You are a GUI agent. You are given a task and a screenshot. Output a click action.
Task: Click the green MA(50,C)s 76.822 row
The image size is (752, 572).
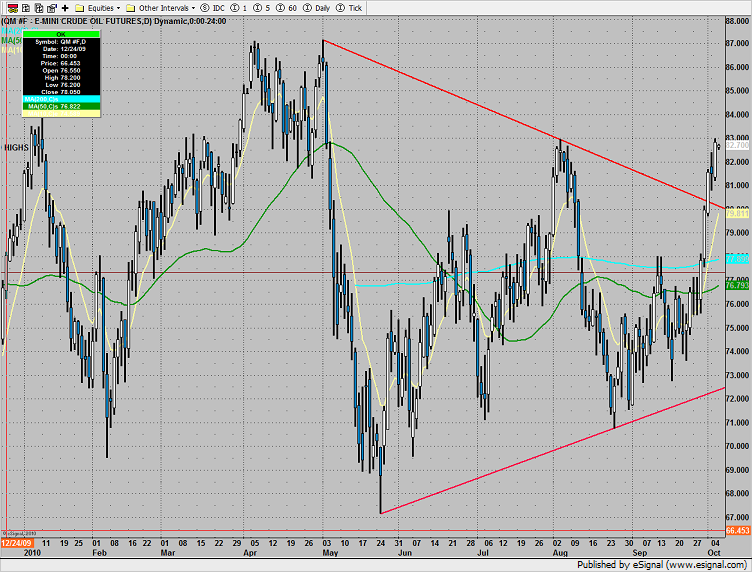click(x=61, y=106)
